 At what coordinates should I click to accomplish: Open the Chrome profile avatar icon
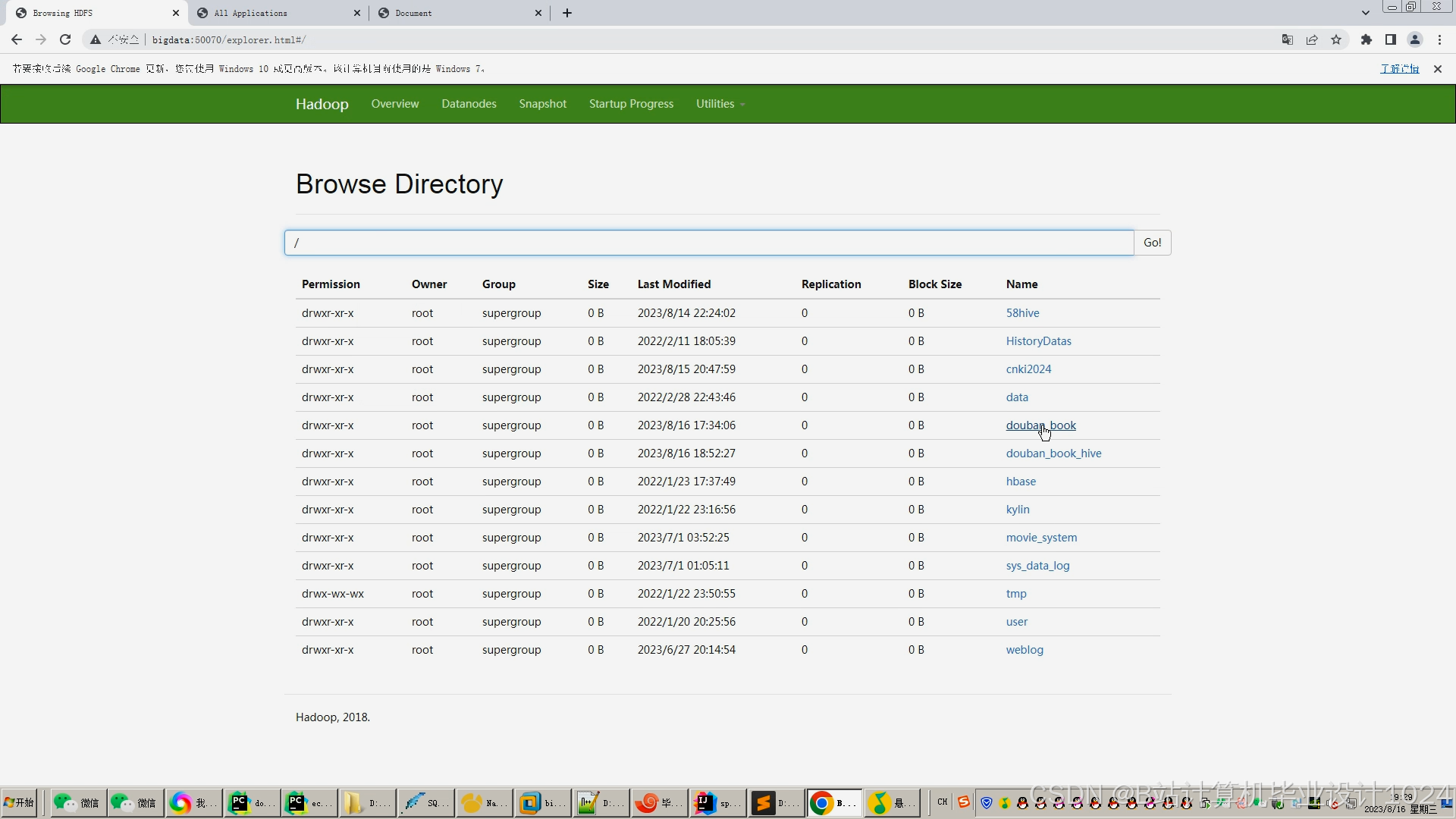(x=1415, y=39)
